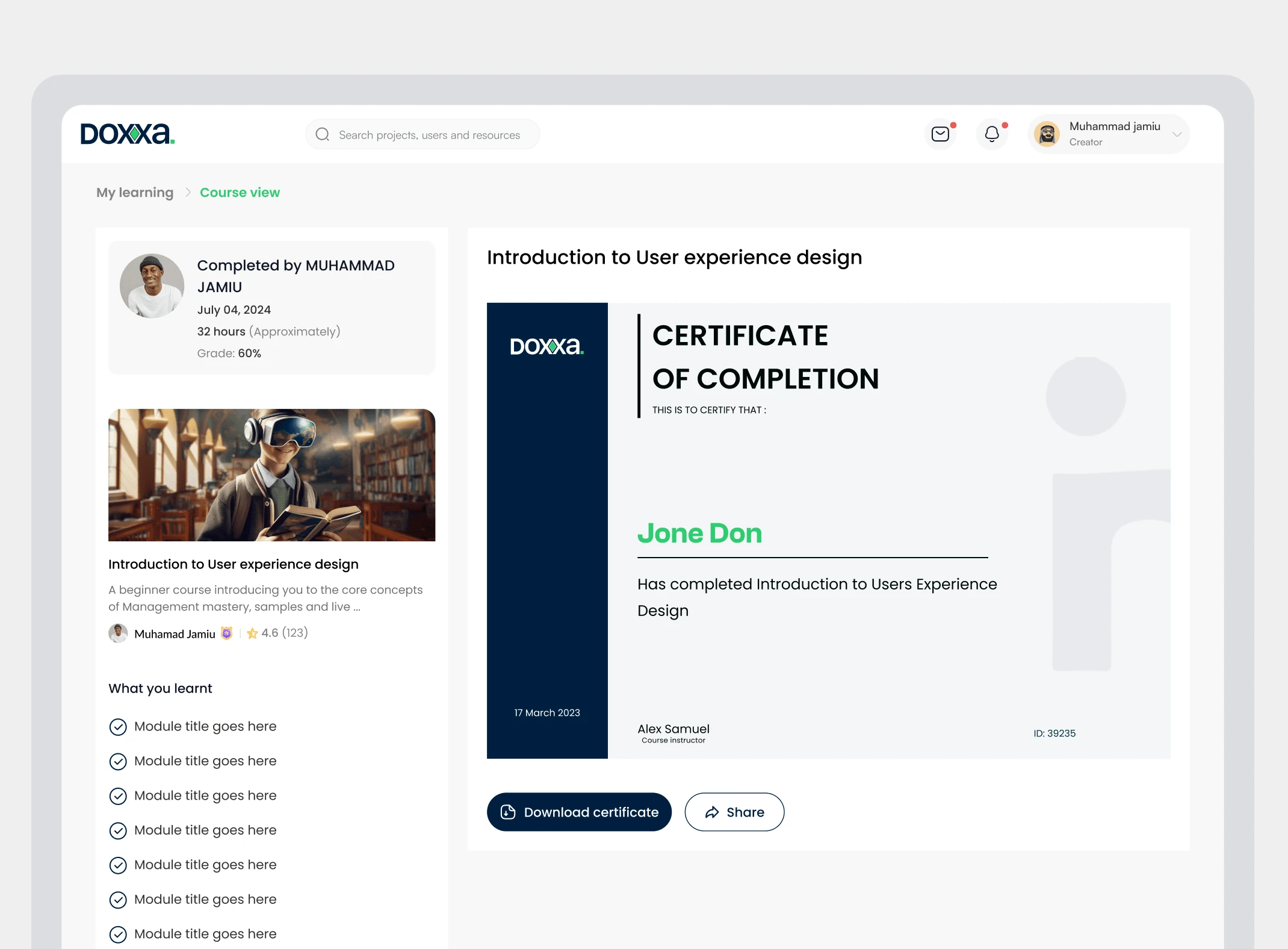Click Has completed Introduction to Users Experience text
Screen dimensions: 1288x949
point(817,597)
